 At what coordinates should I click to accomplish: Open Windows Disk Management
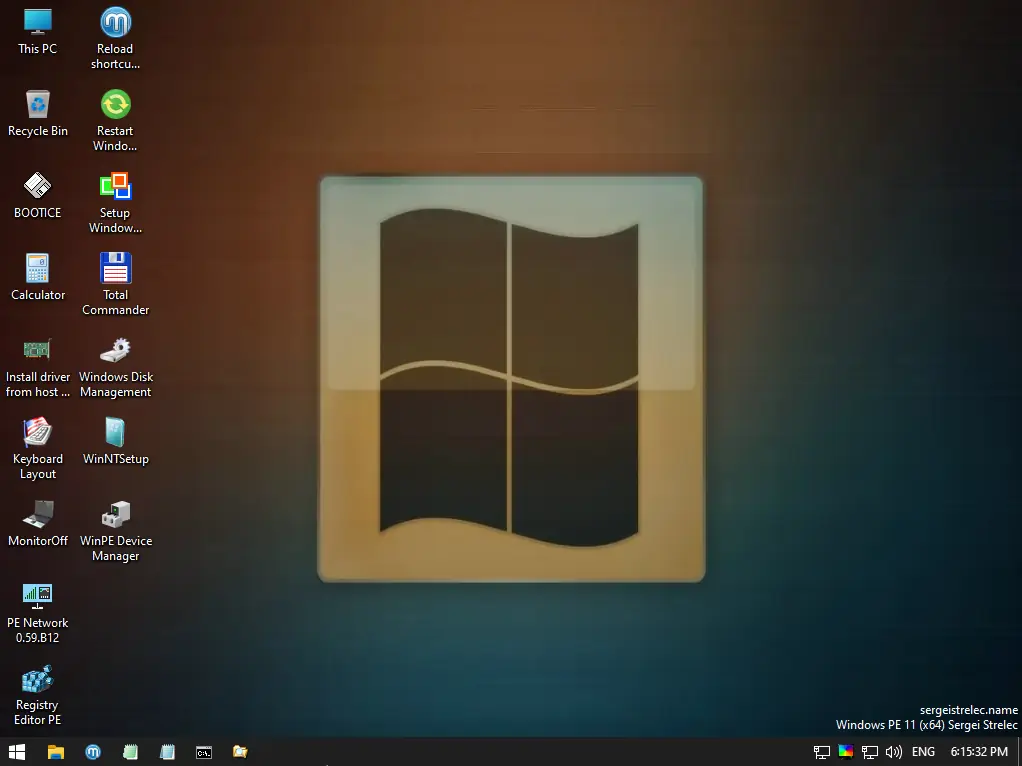pyautogui.click(x=115, y=366)
